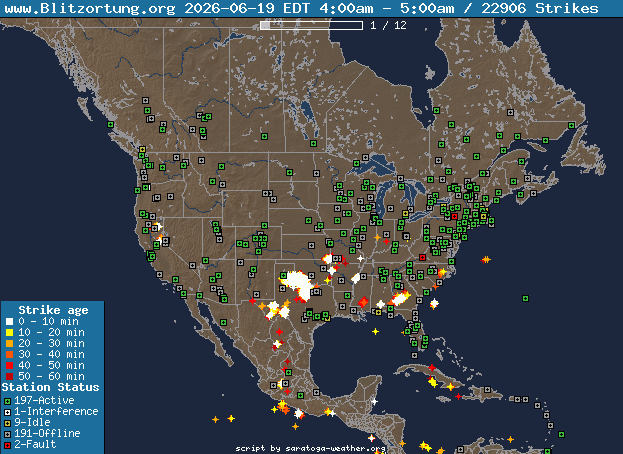Click the green station on Baja California
Image resolution: width=623 pixels, height=454 pixels.
223,322
